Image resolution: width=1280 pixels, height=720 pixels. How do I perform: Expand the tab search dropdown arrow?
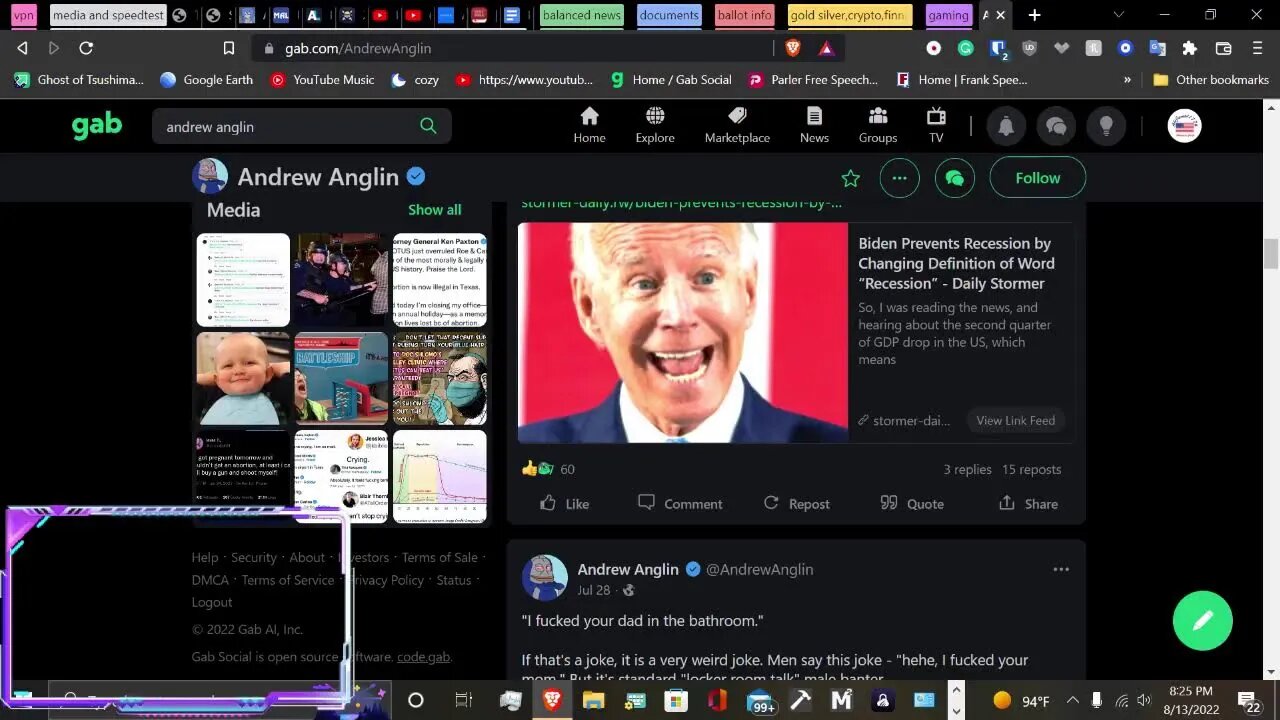tap(1118, 15)
